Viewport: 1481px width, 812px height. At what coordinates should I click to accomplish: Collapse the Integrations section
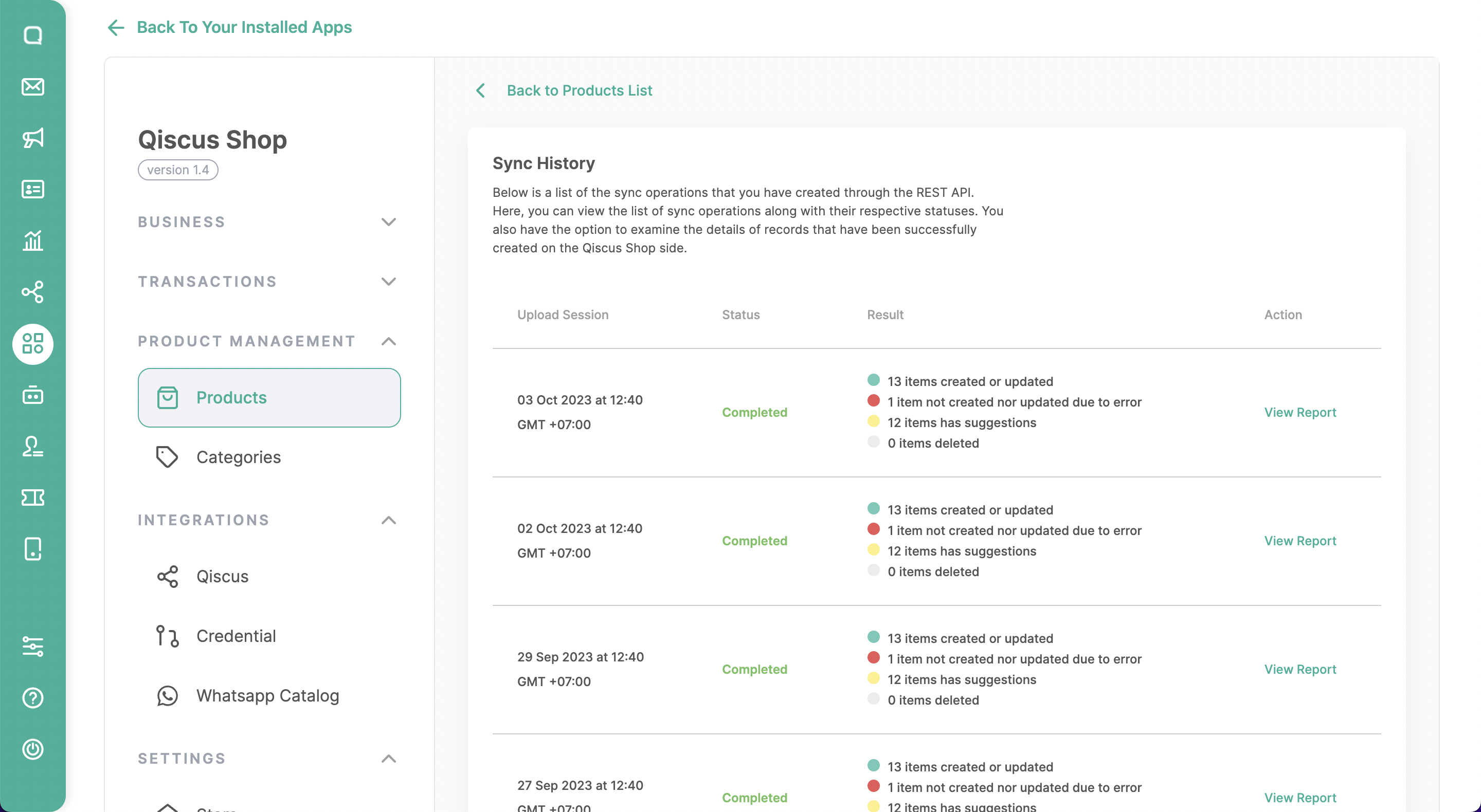(389, 520)
